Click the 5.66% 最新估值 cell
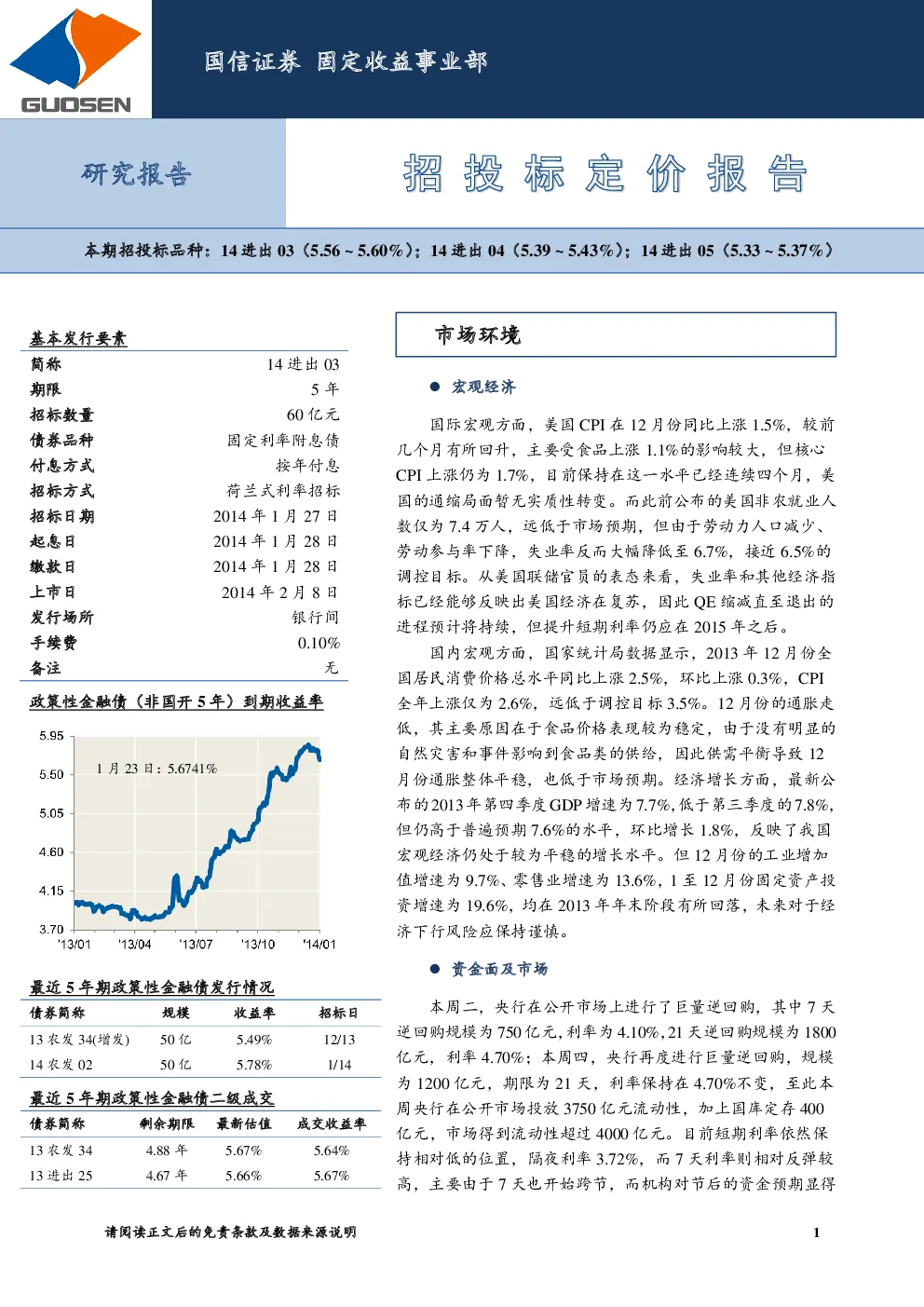 pyautogui.click(x=244, y=1176)
